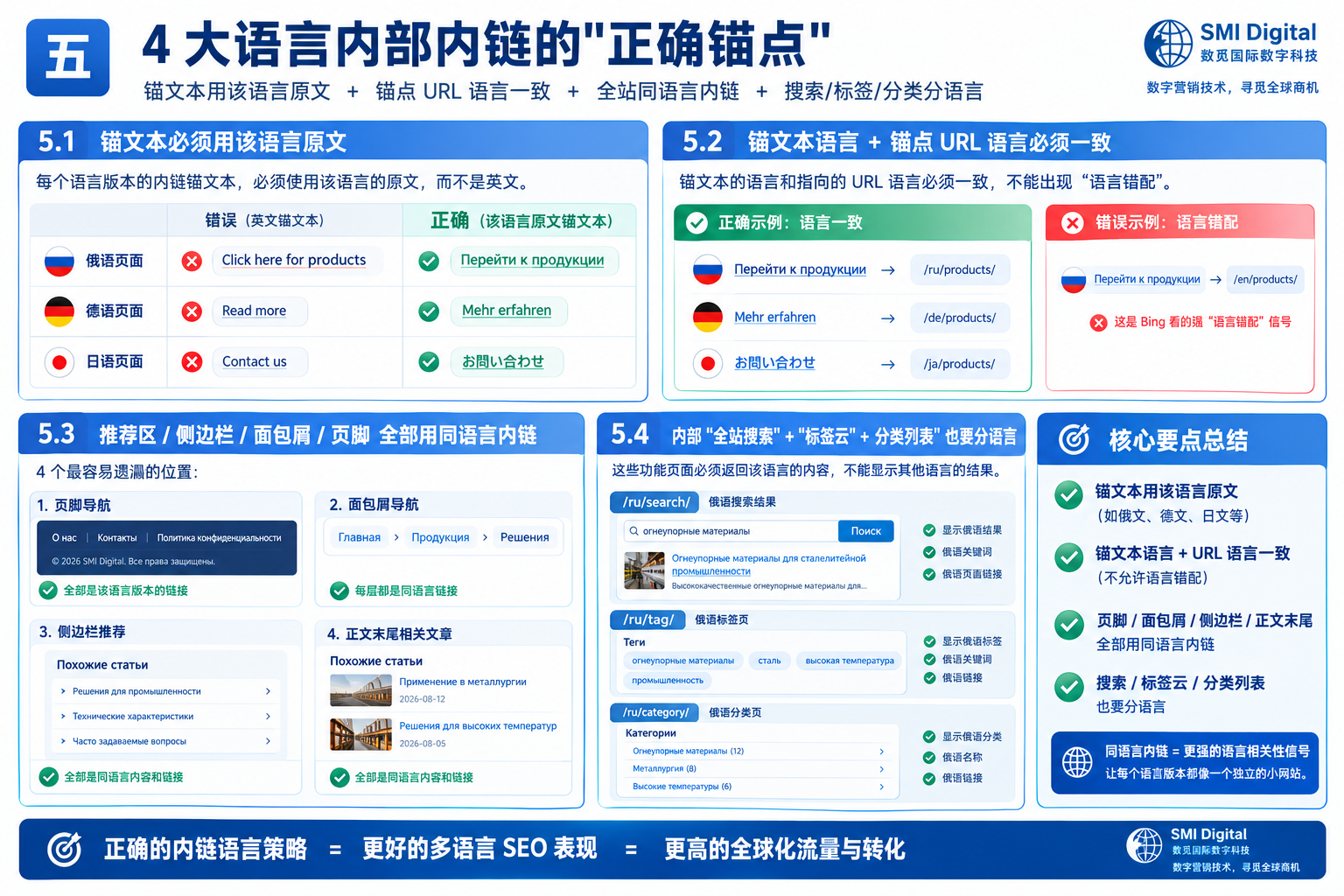The width and height of the screenshot is (1344, 896).
Task: Select the сталь tag chip
Action: 770,661
